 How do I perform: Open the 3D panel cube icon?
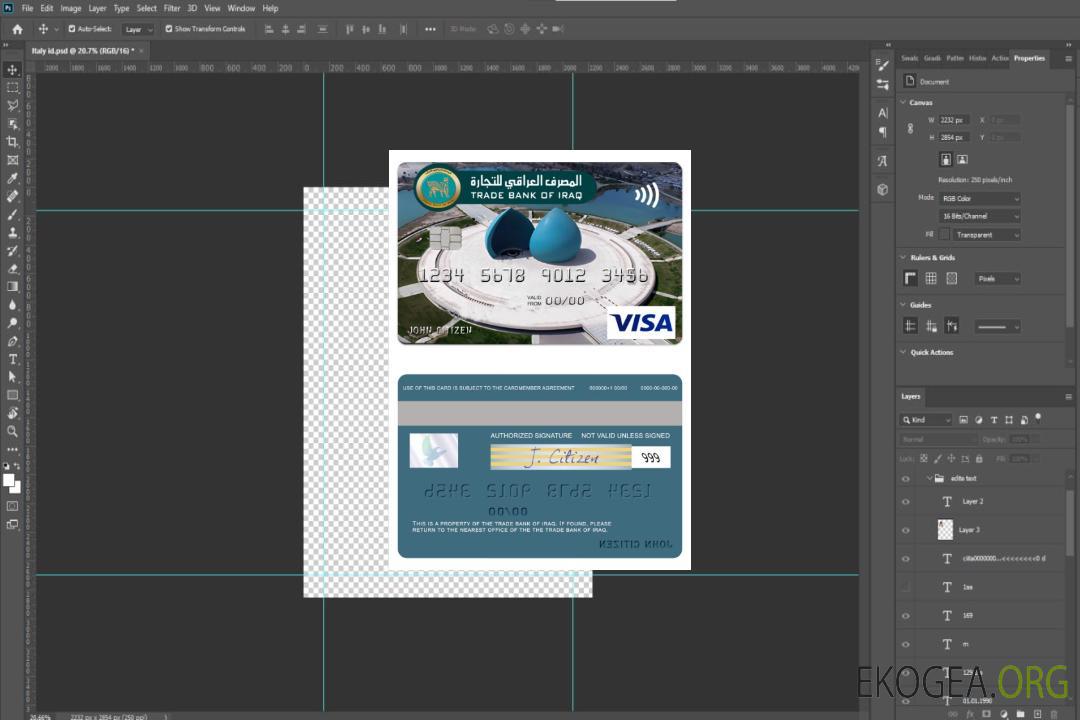(883, 189)
